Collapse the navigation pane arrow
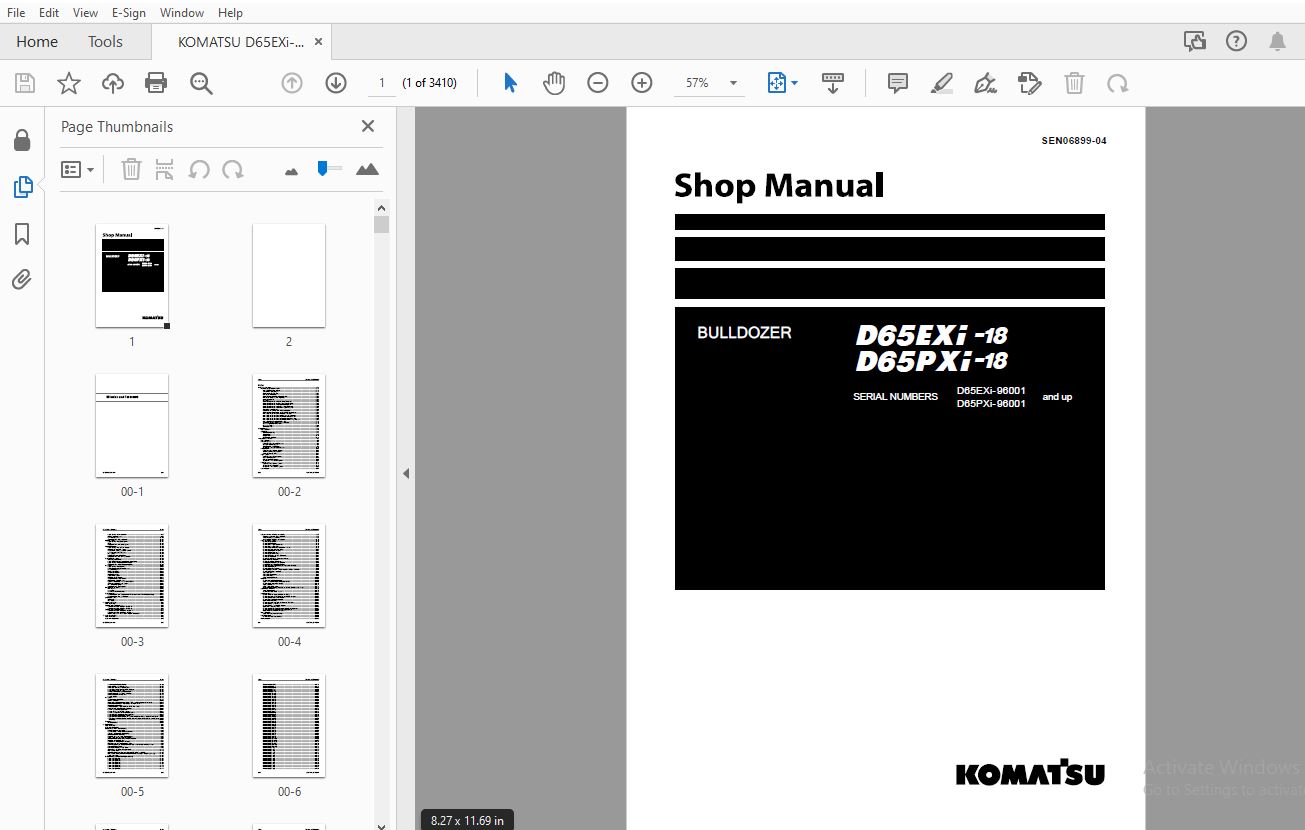Viewport: 1305px width, 830px height. (x=406, y=473)
